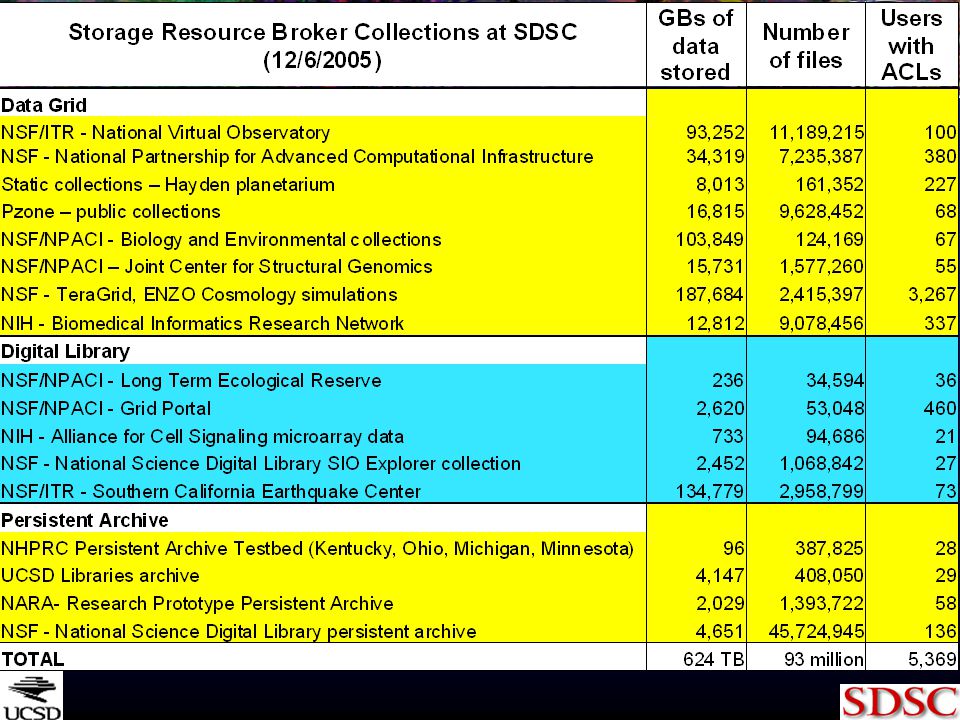Click row 'Pzone – public collections'
Image resolution: width=960 pixels, height=720 pixels.
coord(479,212)
